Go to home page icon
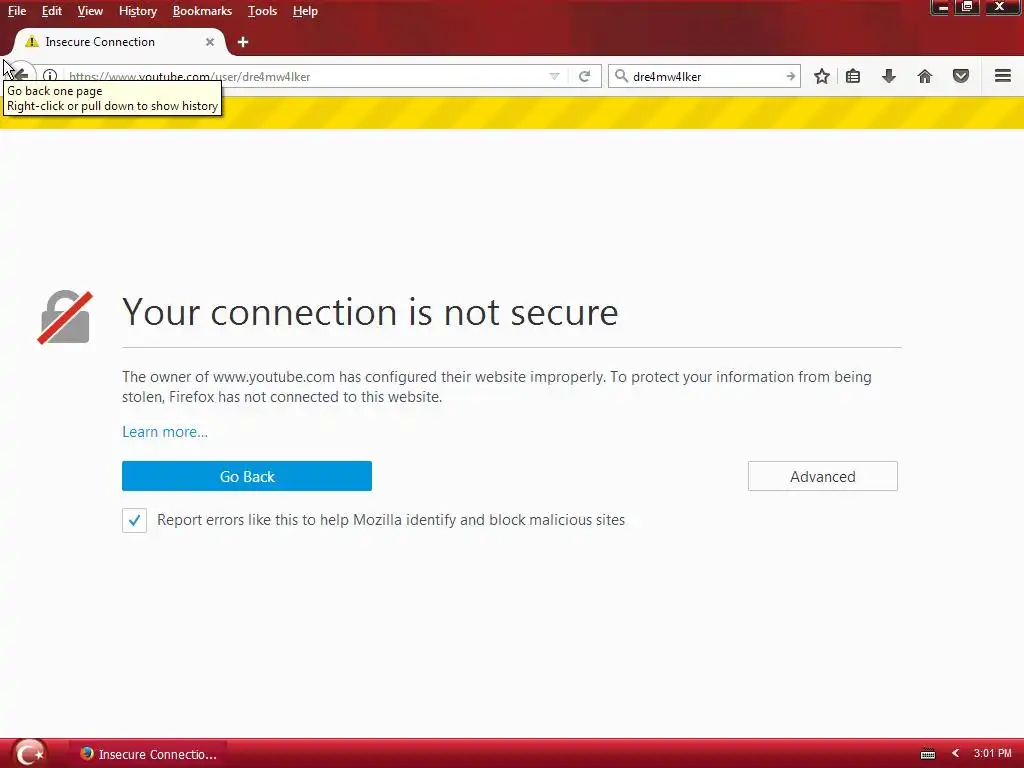The image size is (1024, 768). point(925,76)
